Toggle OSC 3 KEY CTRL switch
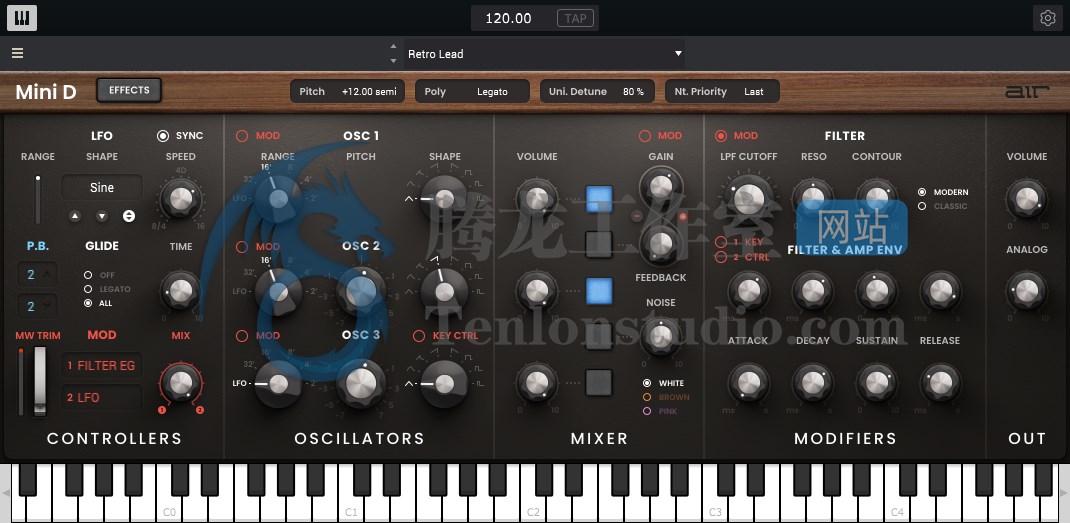Viewport: 1070px width, 523px height. click(419, 336)
